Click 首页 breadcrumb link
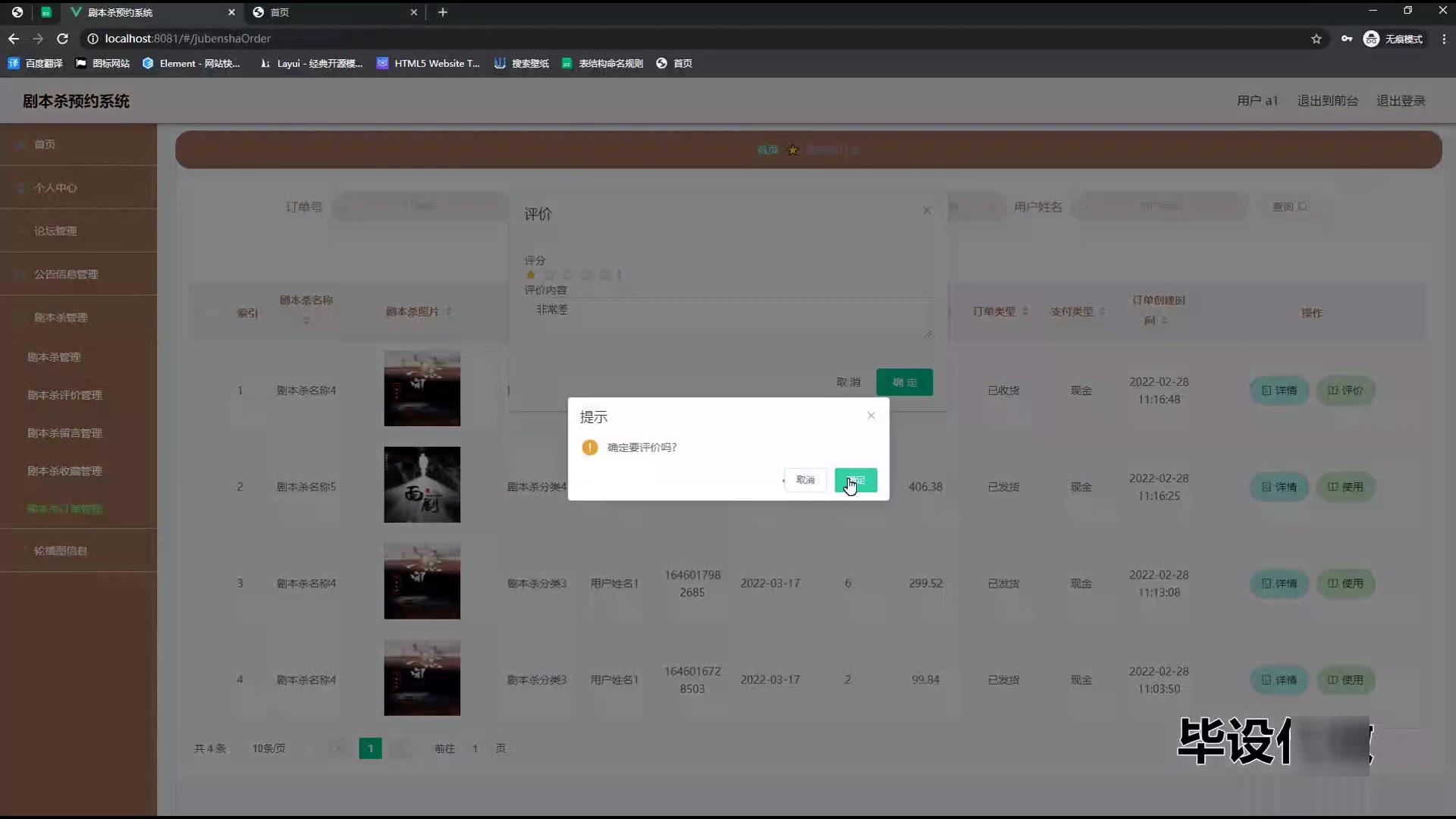Viewport: 1456px width, 819px height. [x=767, y=149]
